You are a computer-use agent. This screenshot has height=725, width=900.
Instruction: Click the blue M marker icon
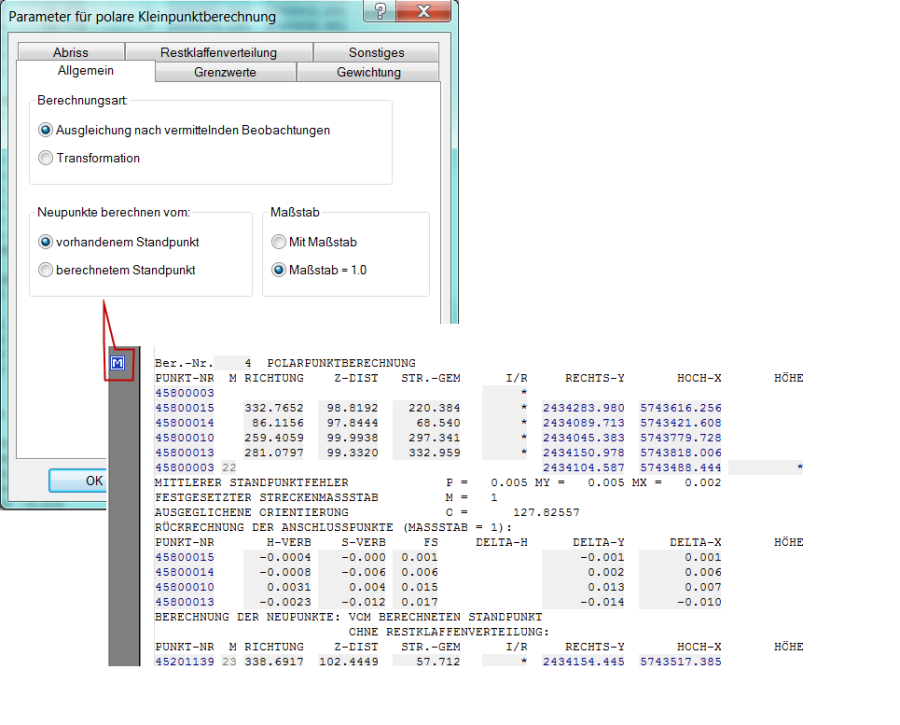coord(117,363)
